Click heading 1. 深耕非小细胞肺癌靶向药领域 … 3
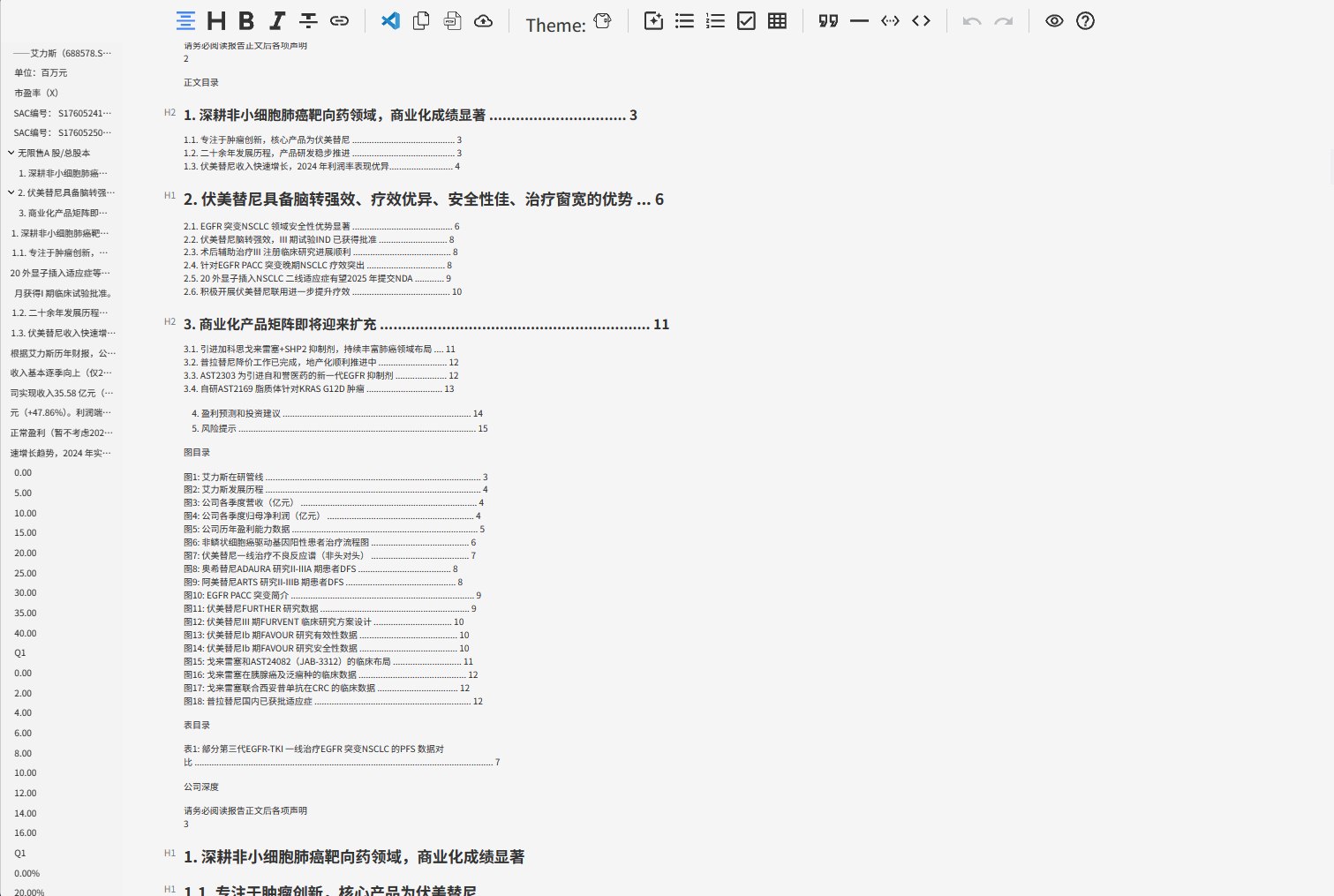Image resolution: width=1334 pixels, height=896 pixels. pos(411,116)
